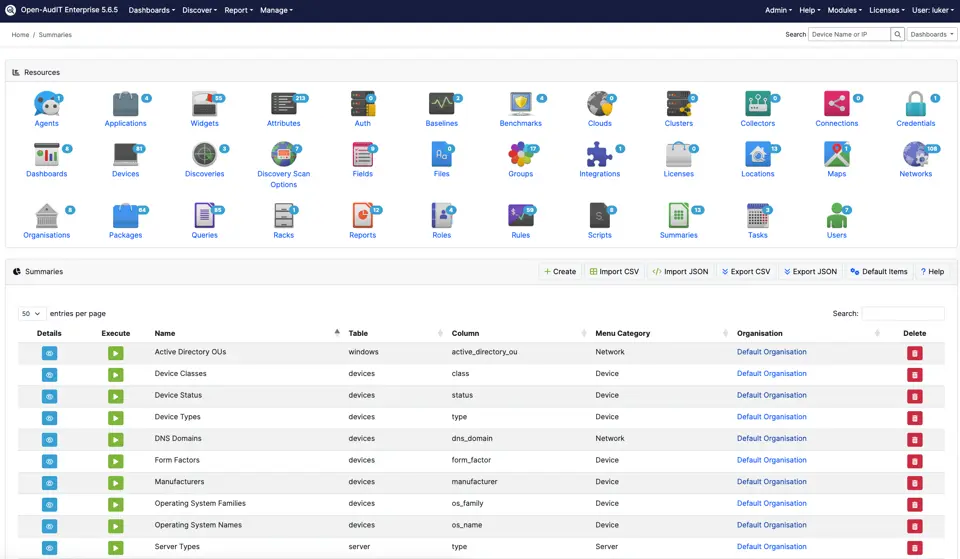Open the Connections share icon
Screen dimensions: 960x559
point(836,103)
